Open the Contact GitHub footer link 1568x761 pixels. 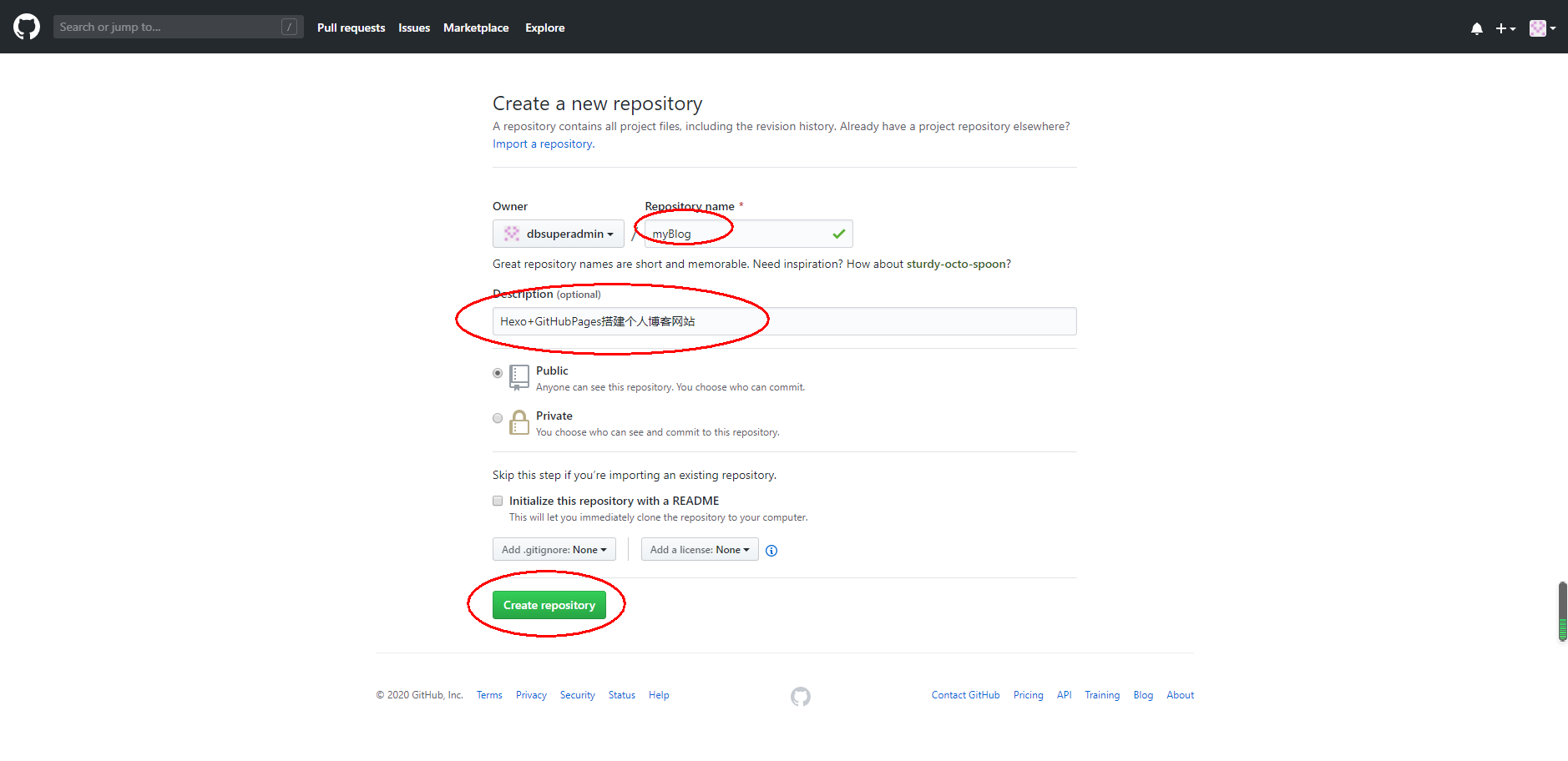click(965, 695)
